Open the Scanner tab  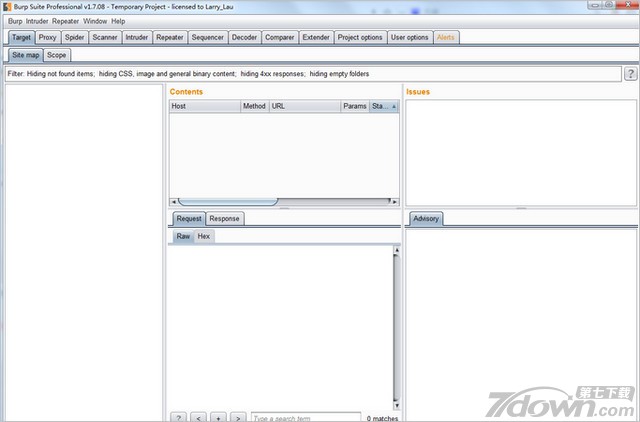(x=105, y=38)
